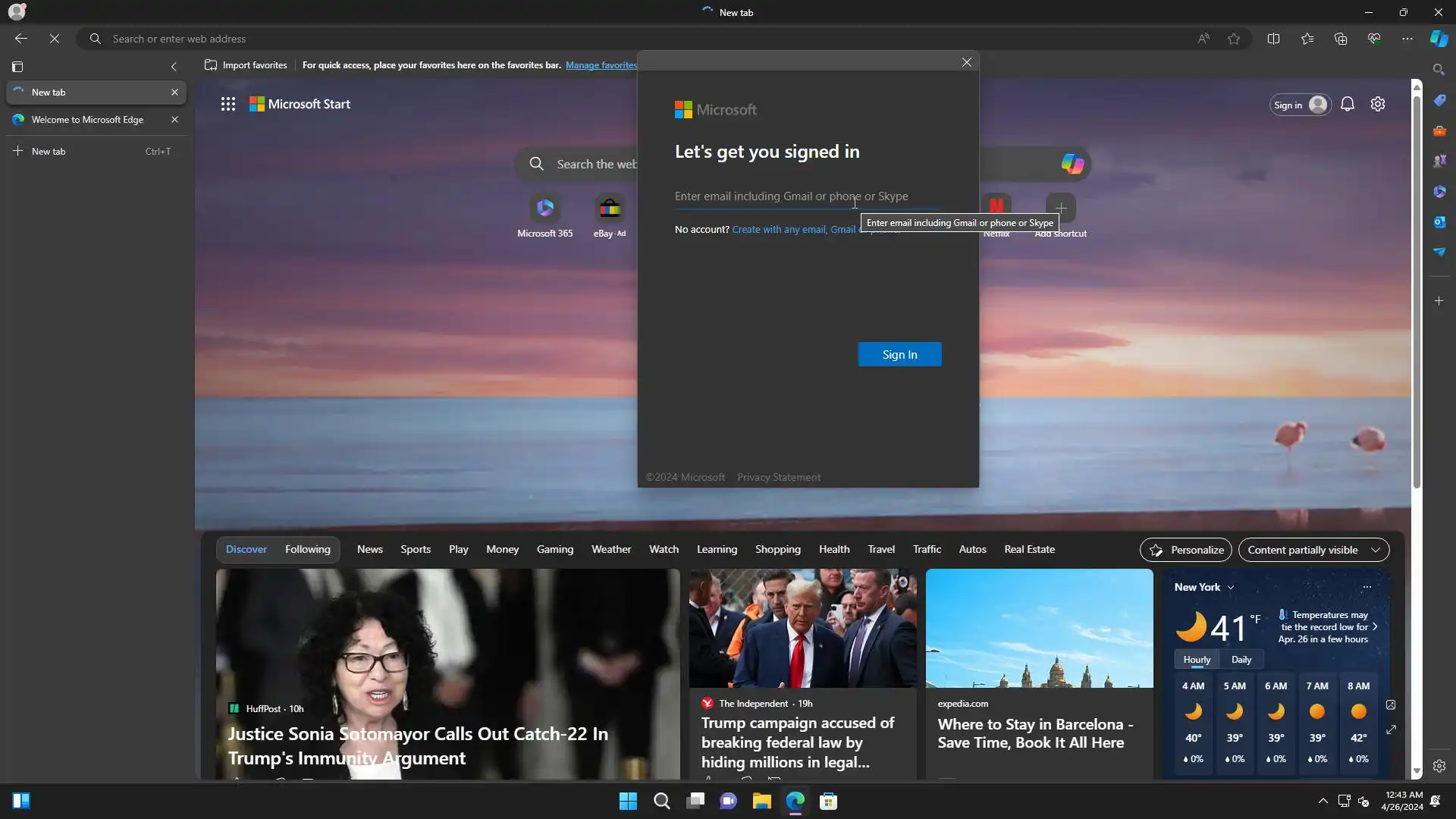The width and height of the screenshot is (1456, 819).
Task: Open the Microsoft Start app launcher grid
Action: click(x=227, y=105)
